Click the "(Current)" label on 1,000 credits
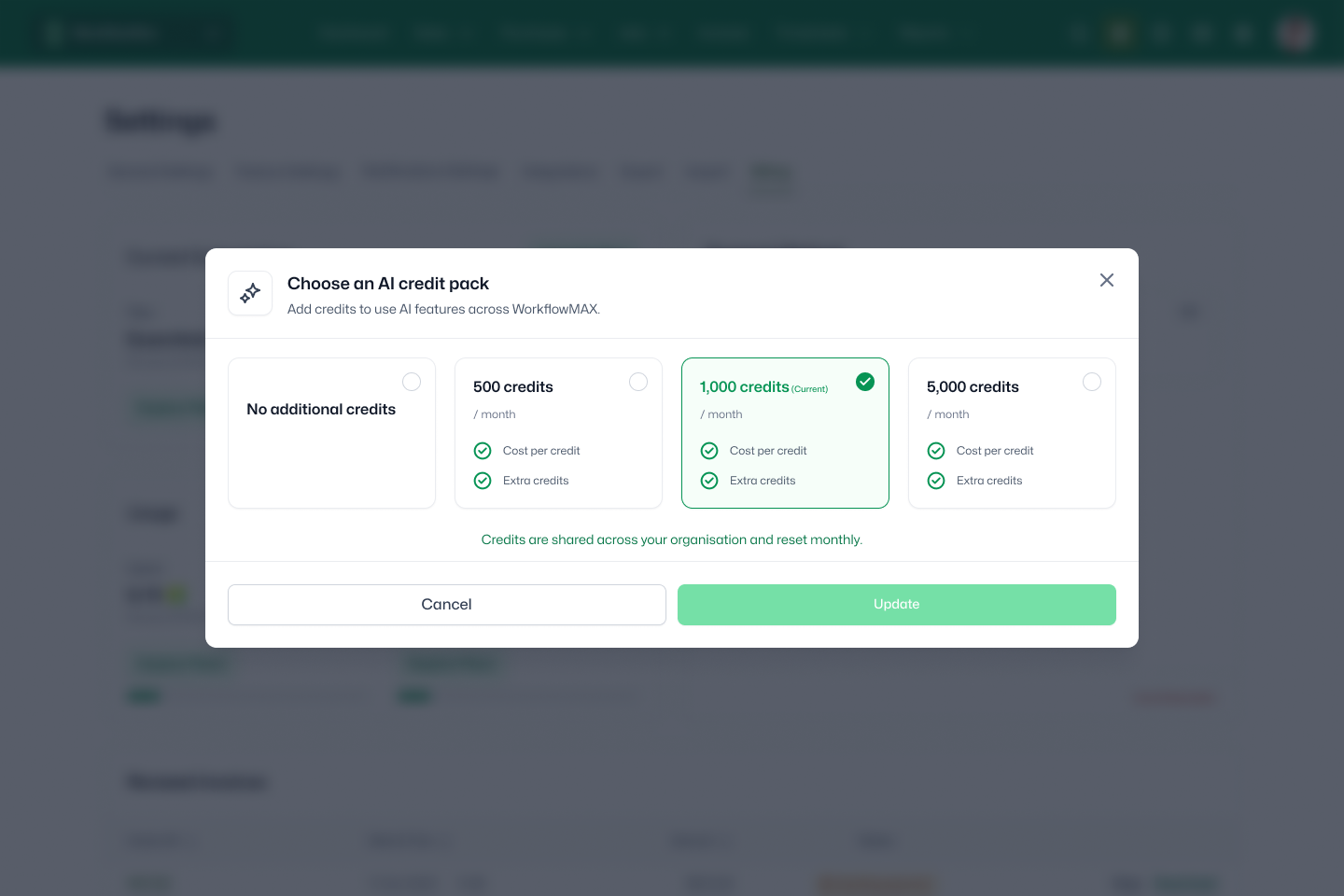This screenshot has width=1344, height=896. (x=810, y=389)
